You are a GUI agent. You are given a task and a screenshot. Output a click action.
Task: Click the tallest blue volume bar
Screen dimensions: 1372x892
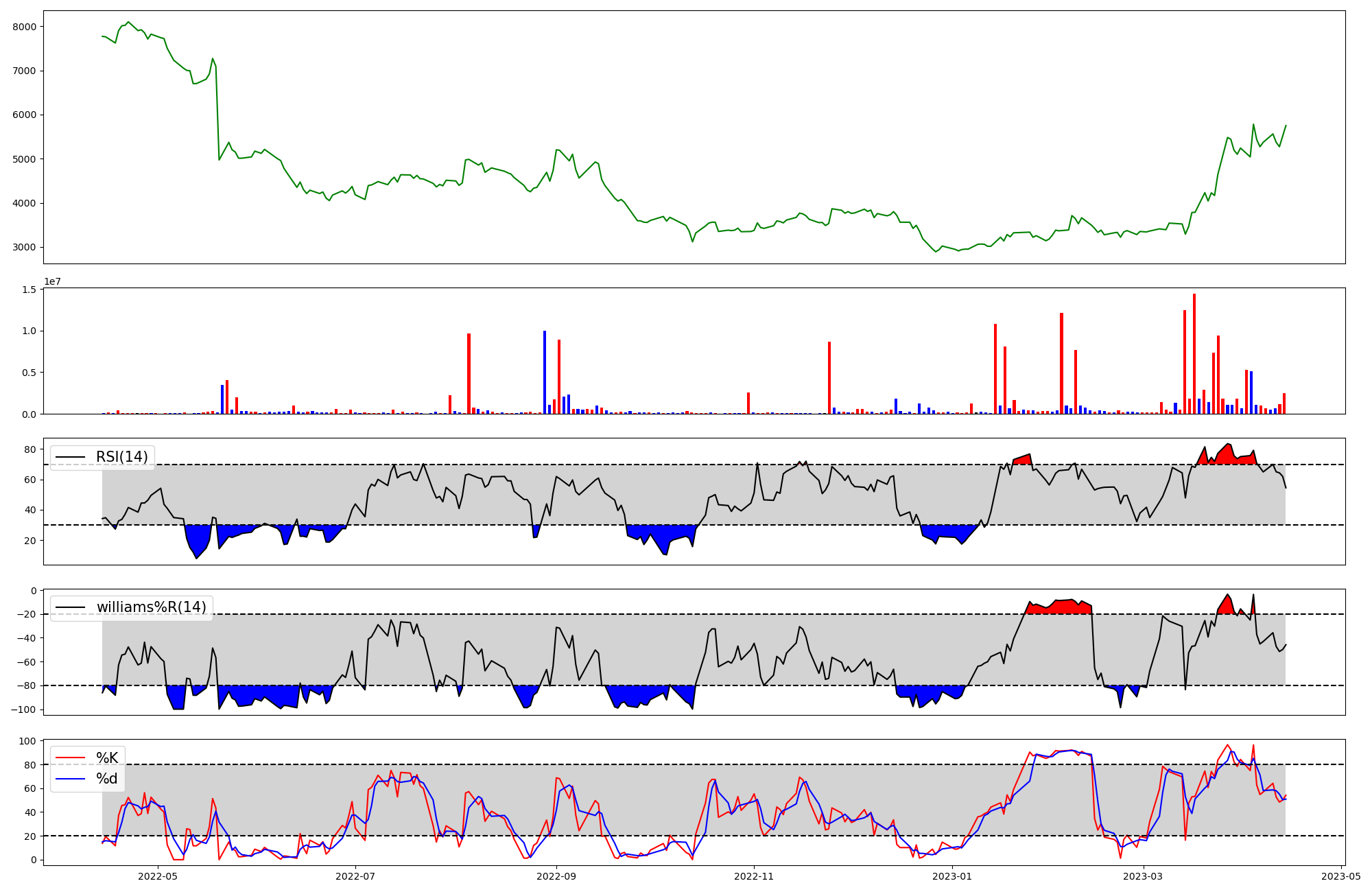coord(545,373)
